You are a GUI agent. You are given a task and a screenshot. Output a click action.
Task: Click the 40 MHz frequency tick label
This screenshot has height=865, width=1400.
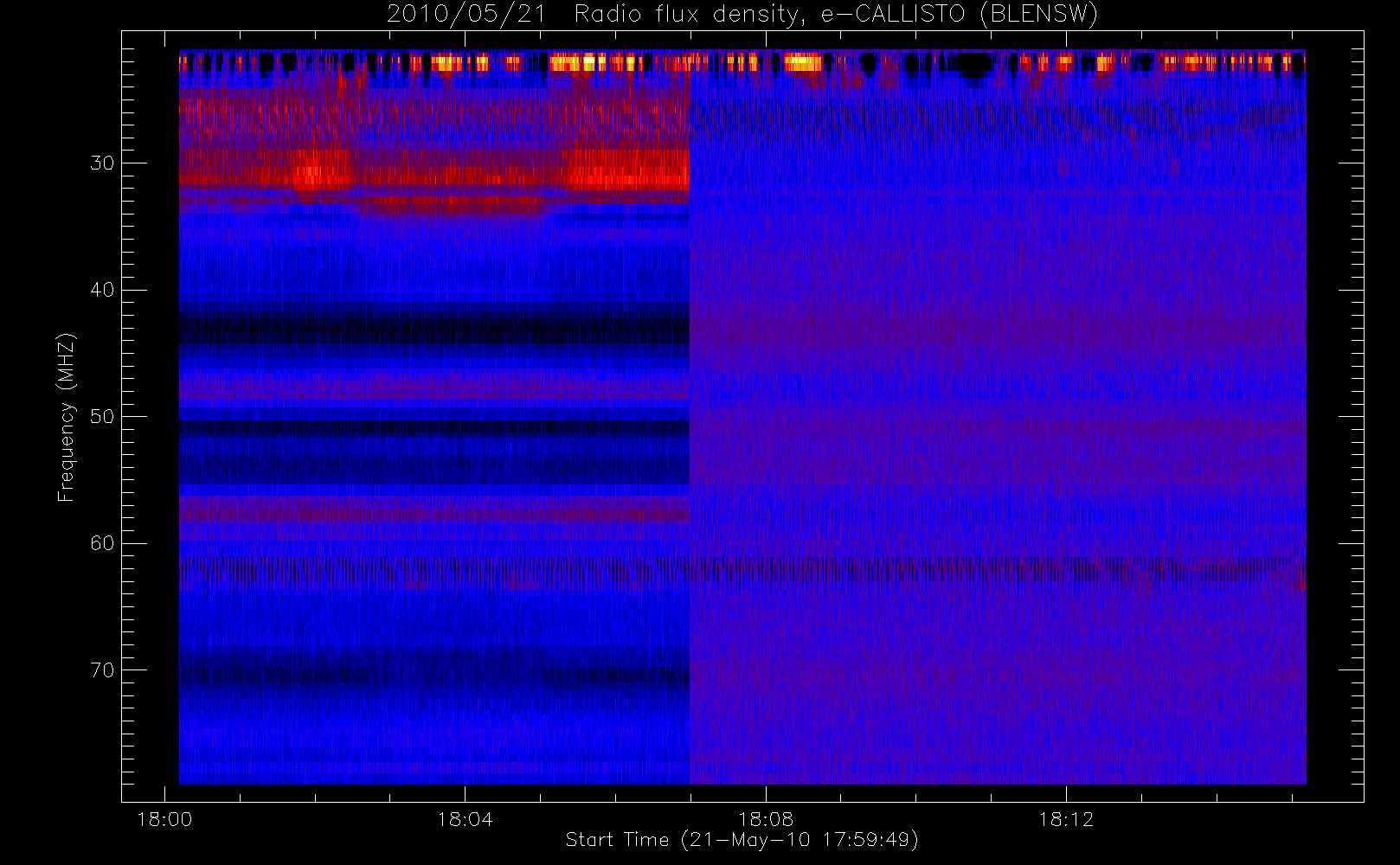pos(102,290)
